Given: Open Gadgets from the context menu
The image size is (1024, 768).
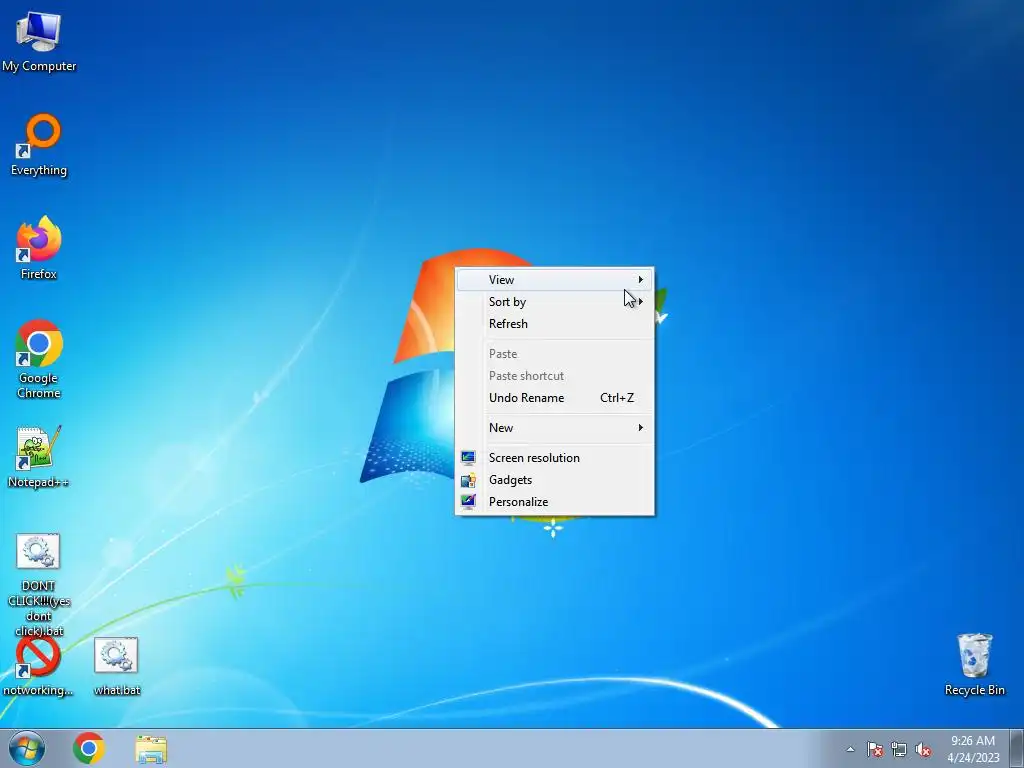Looking at the screenshot, I should tap(554, 480).
